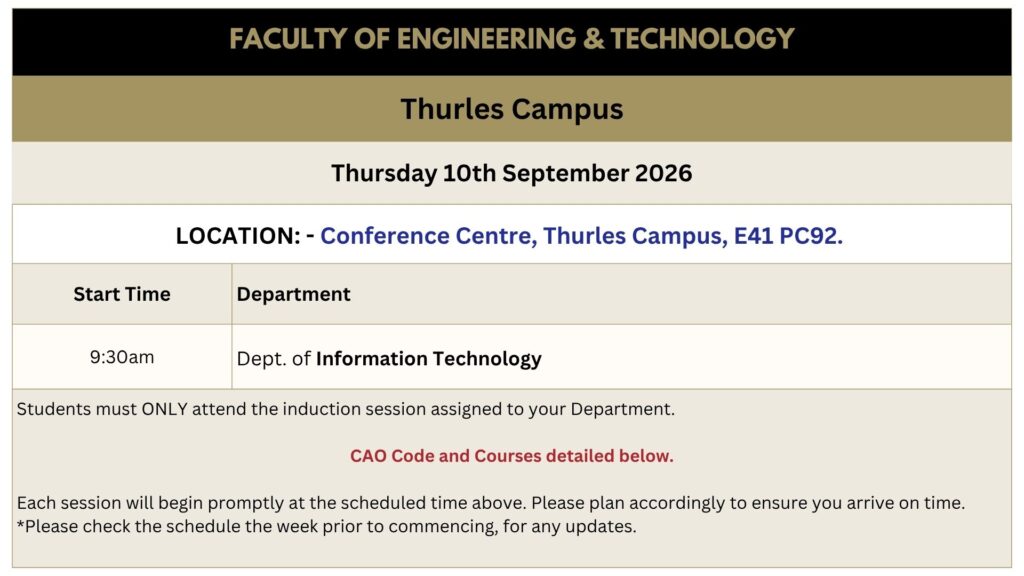This screenshot has height=576, width=1024.
Task: Click the E41 PC92 eircode text
Action: pos(788,236)
